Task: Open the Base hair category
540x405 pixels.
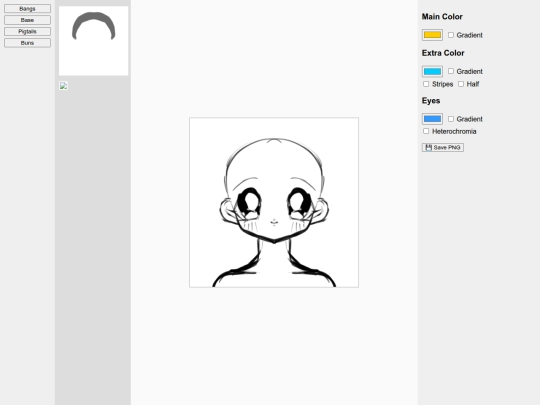Action: click(27, 20)
